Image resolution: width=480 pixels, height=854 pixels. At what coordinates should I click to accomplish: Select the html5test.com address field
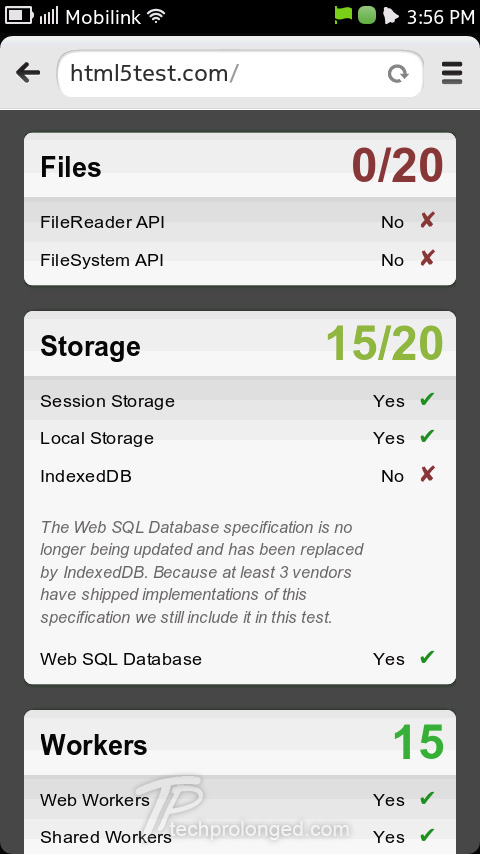tap(240, 74)
